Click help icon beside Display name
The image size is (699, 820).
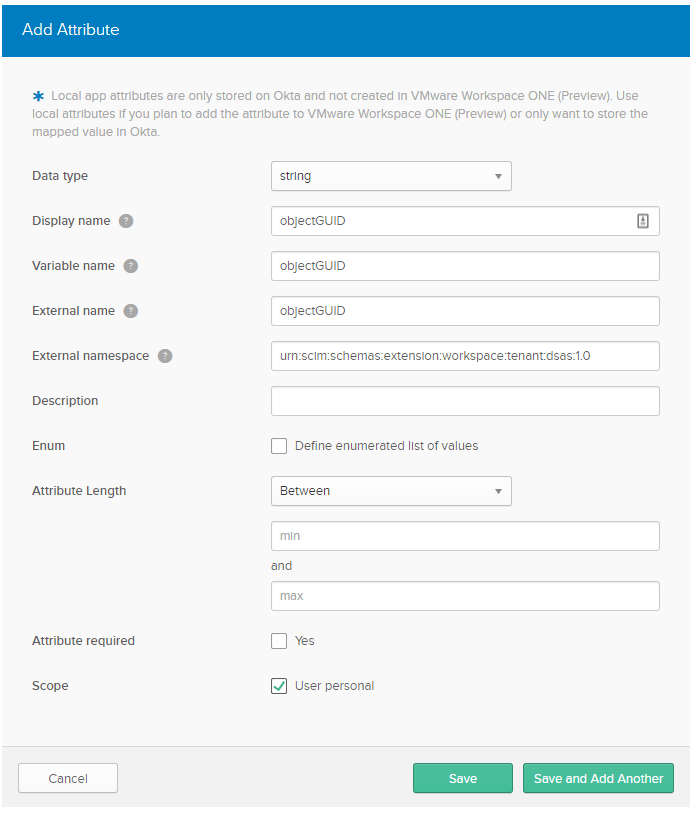pyautogui.click(x=126, y=221)
